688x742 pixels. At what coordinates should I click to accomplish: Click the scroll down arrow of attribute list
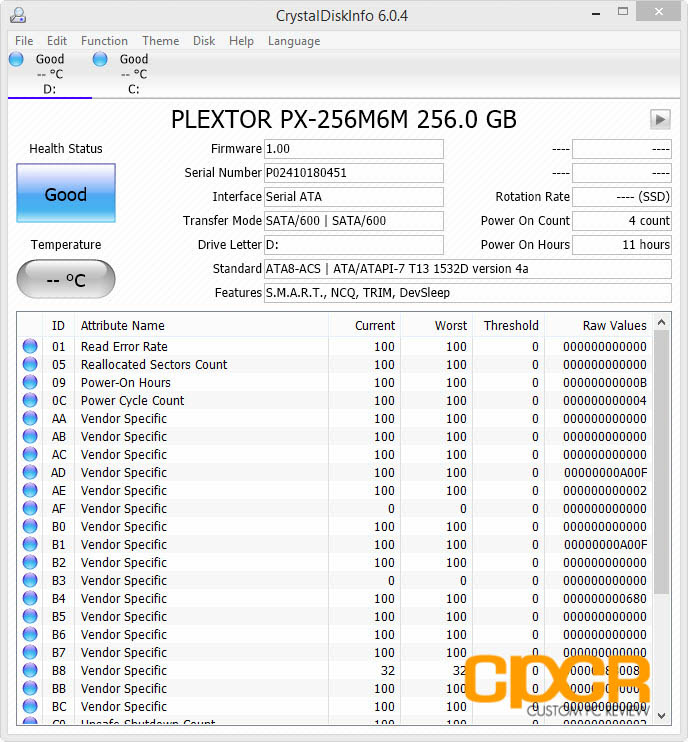(x=662, y=716)
